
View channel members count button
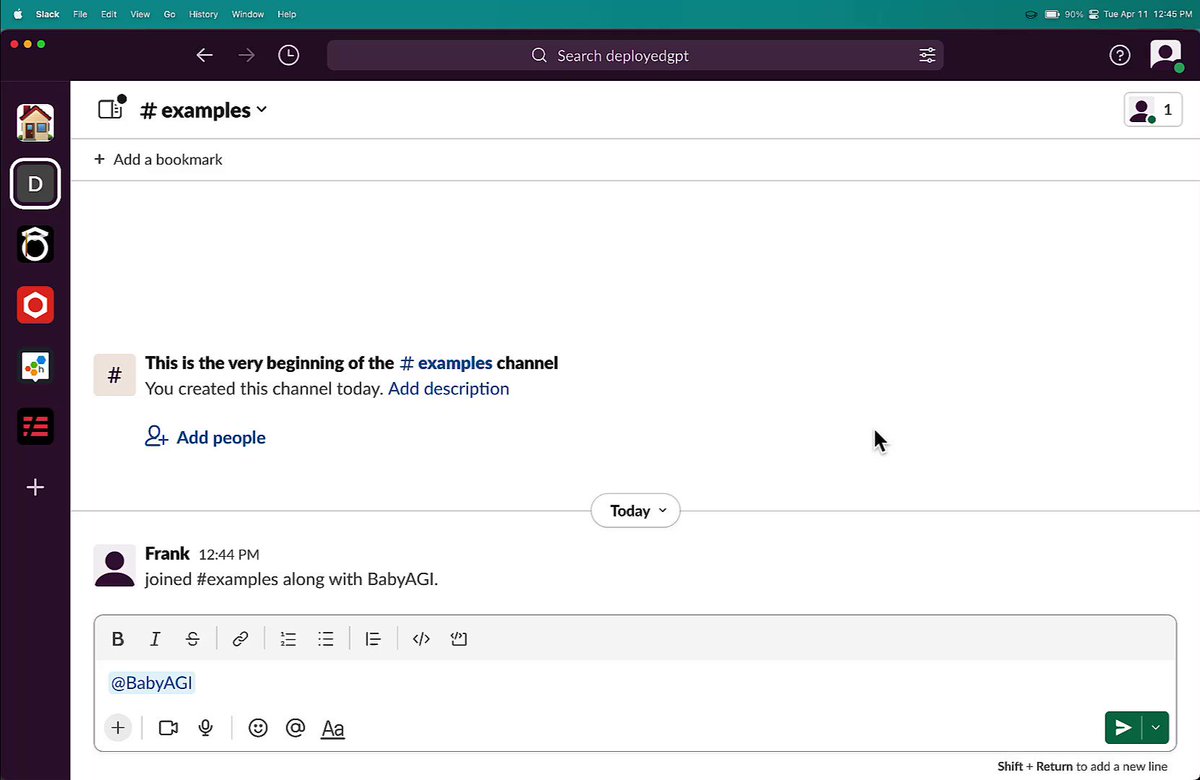[x=1153, y=110]
